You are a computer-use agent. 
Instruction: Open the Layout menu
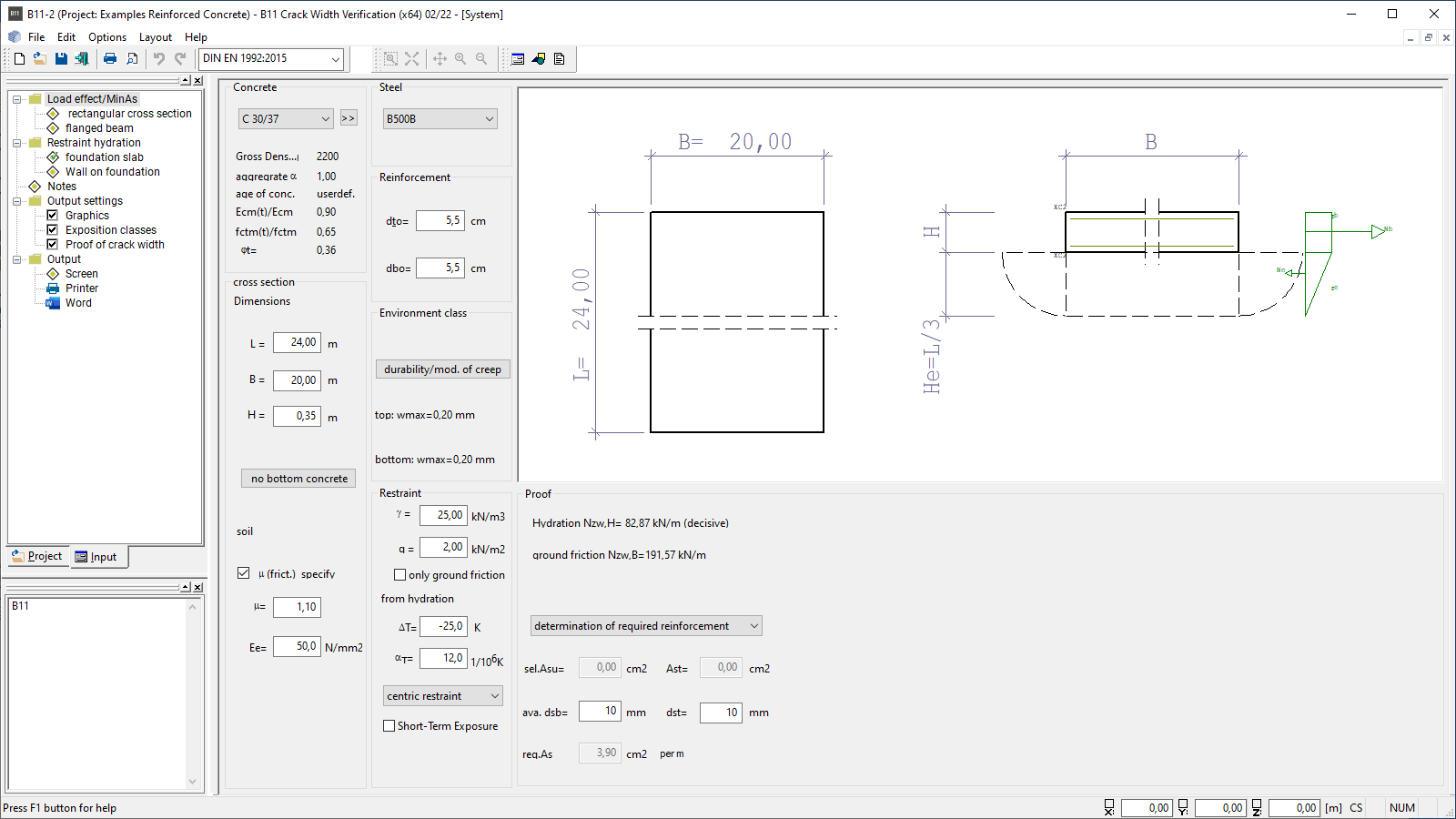point(156,37)
